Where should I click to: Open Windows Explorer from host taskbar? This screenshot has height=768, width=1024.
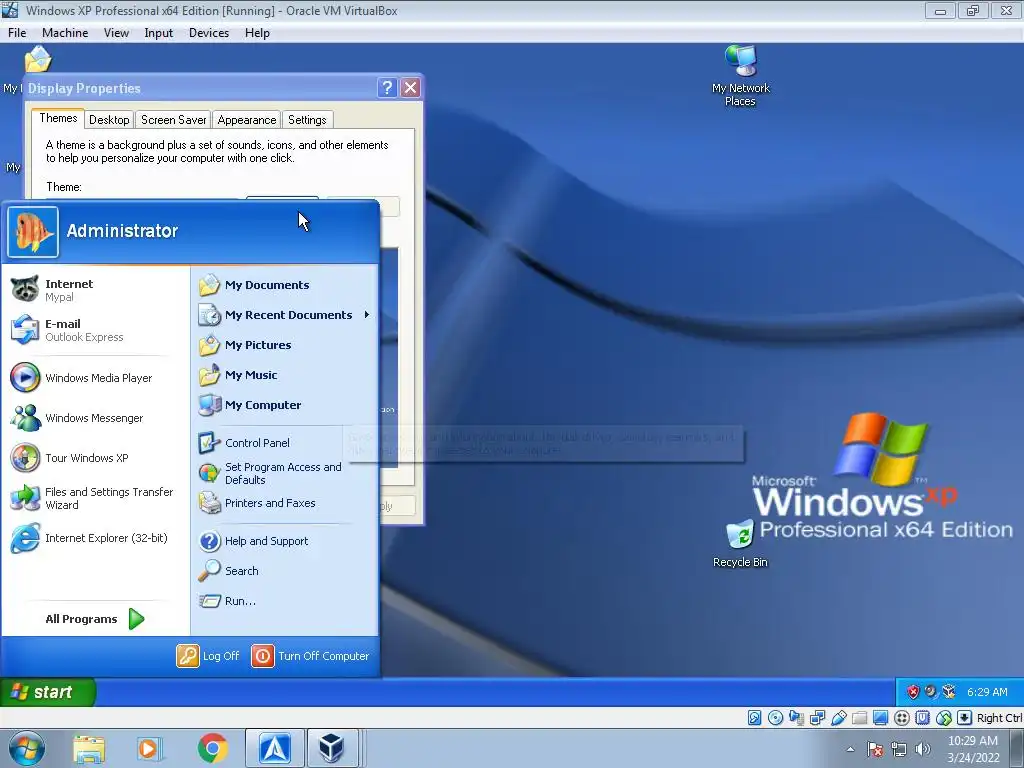click(x=89, y=748)
